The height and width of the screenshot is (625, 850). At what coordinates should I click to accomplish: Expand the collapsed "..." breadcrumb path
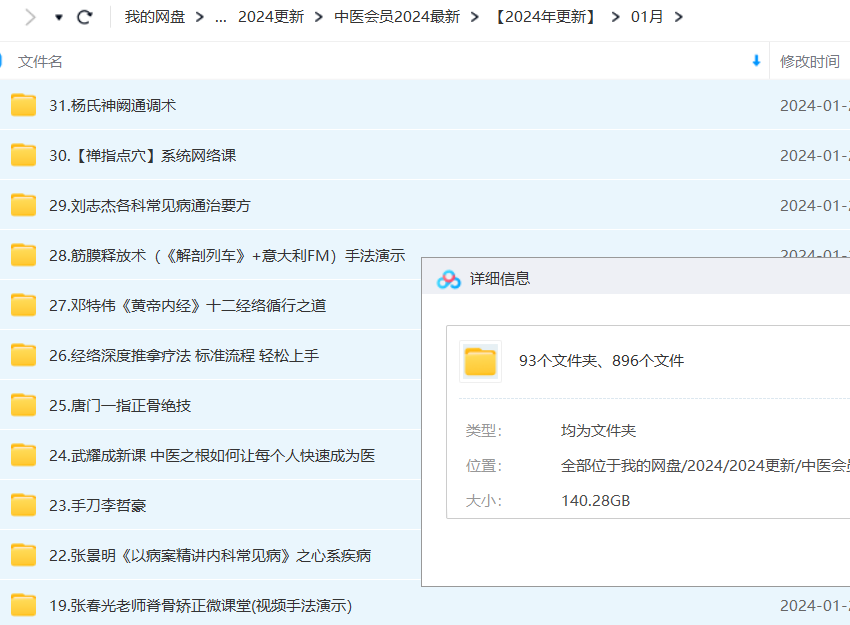tap(220, 17)
